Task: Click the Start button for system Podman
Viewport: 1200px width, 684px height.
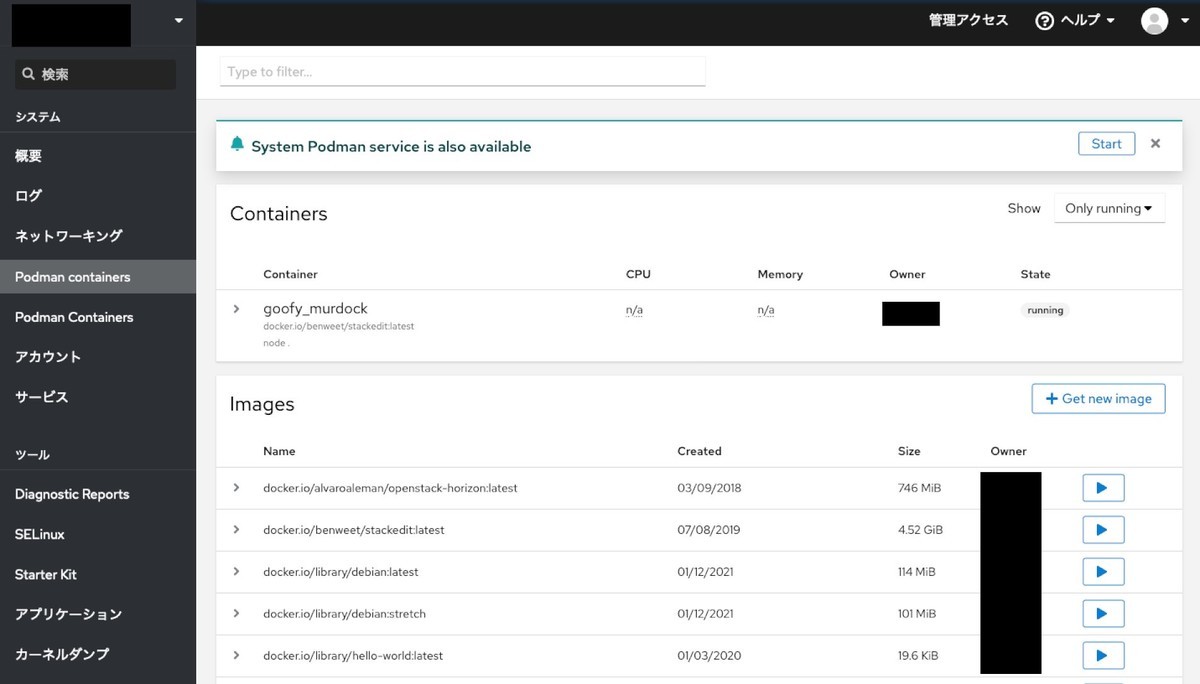Action: [1106, 144]
